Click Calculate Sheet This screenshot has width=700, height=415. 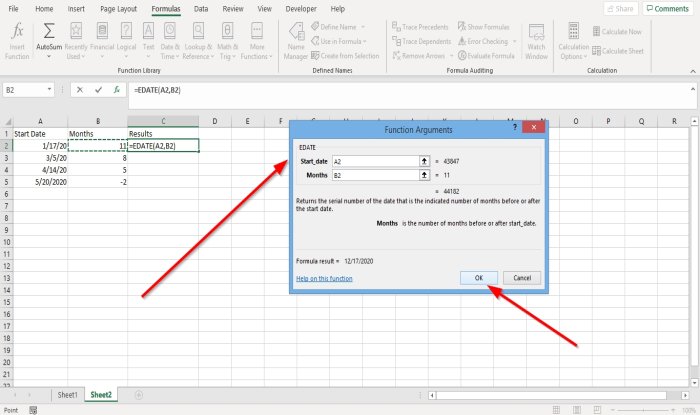tap(618, 51)
